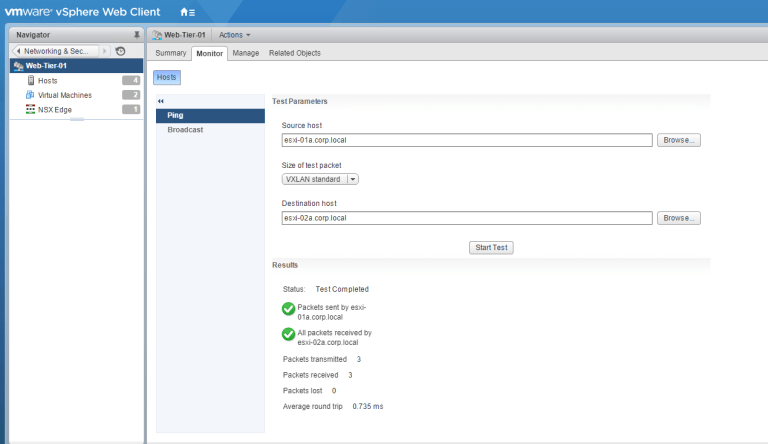Image resolution: width=768 pixels, height=444 pixels.
Task: Click the Hosts device icon in Navigator
Action: [x=30, y=80]
